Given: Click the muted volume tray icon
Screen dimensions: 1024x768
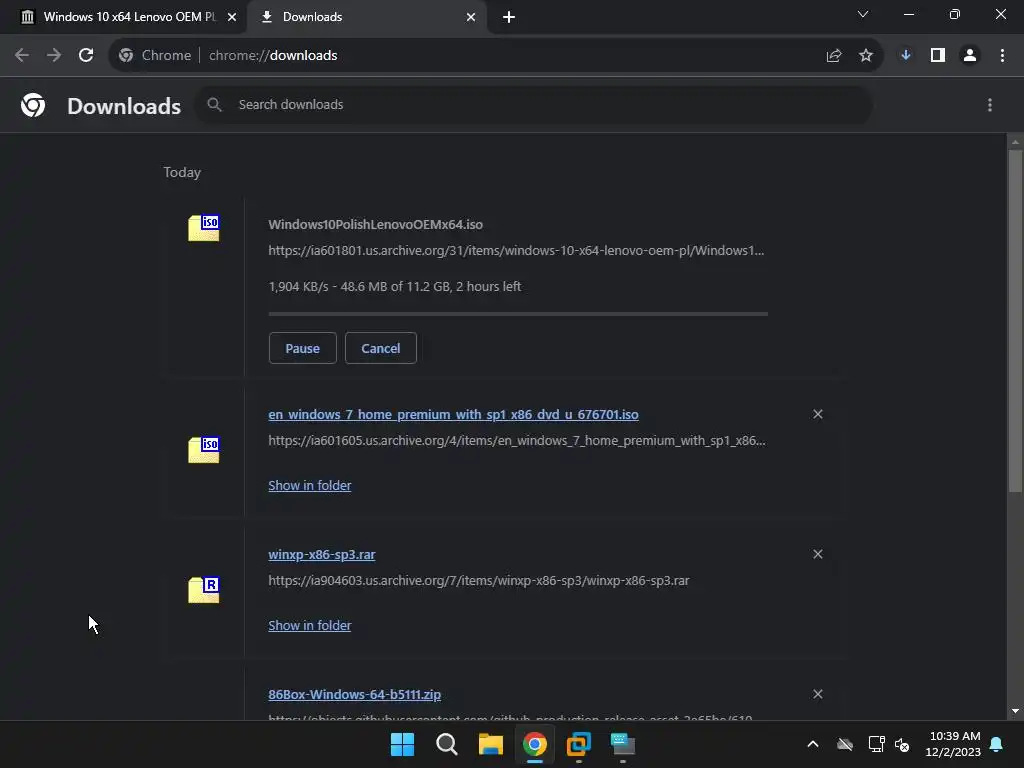Looking at the screenshot, I should coord(903,744).
